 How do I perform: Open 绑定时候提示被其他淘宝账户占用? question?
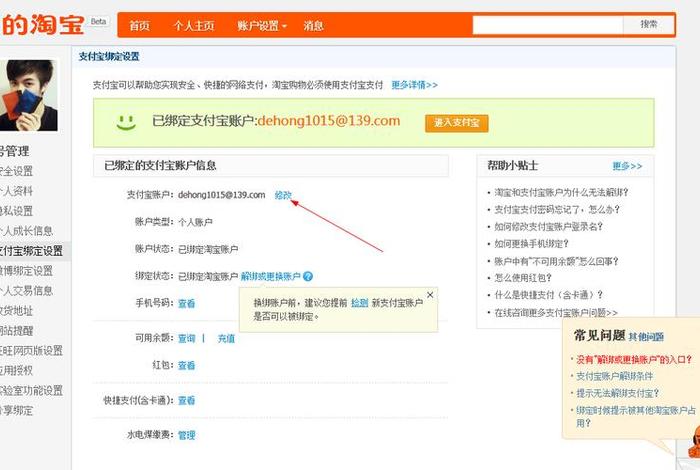pos(636,416)
